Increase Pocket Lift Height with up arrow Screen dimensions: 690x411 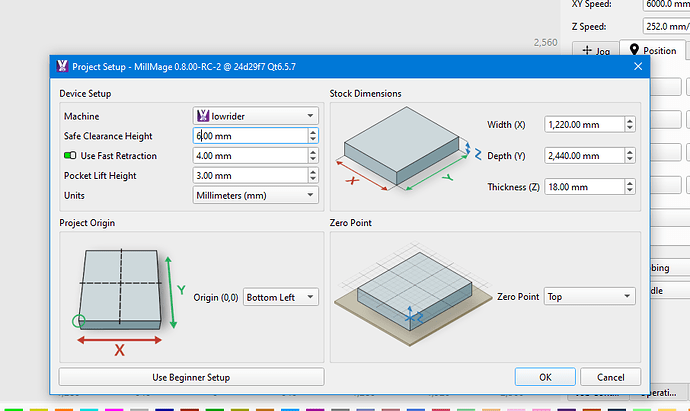click(x=313, y=172)
